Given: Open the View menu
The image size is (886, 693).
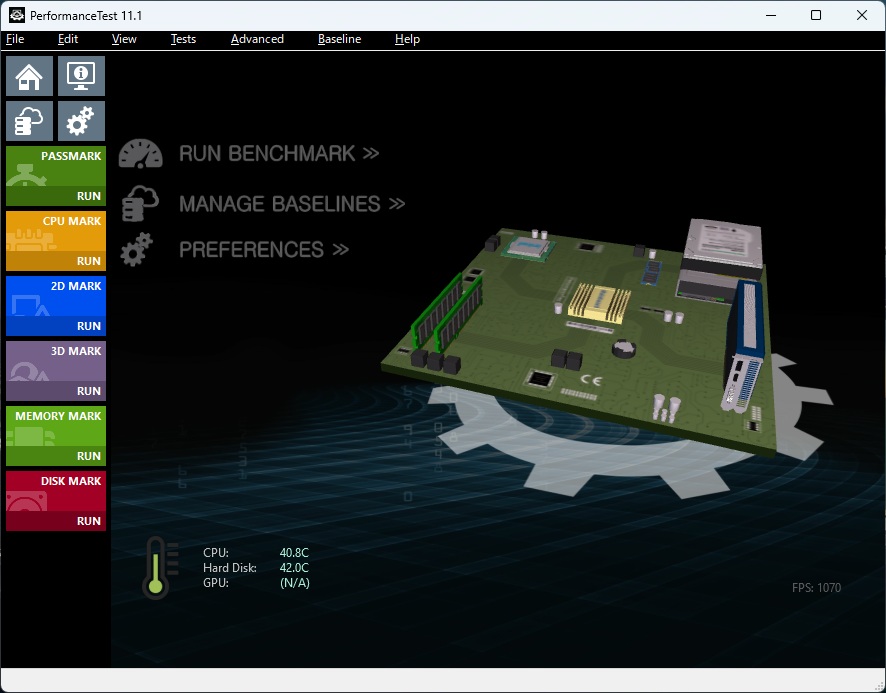Looking at the screenshot, I should (124, 39).
